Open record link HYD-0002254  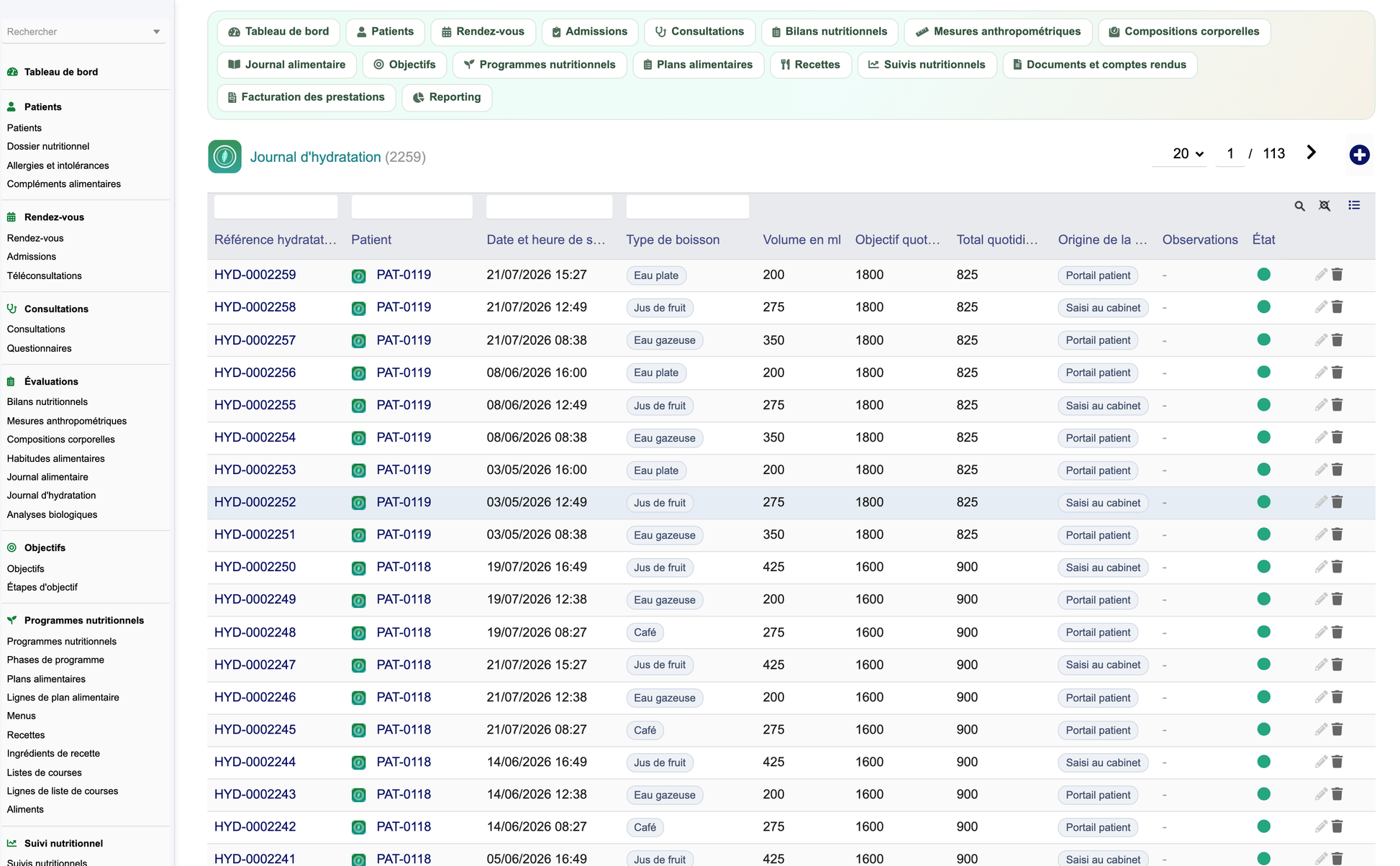click(x=255, y=437)
